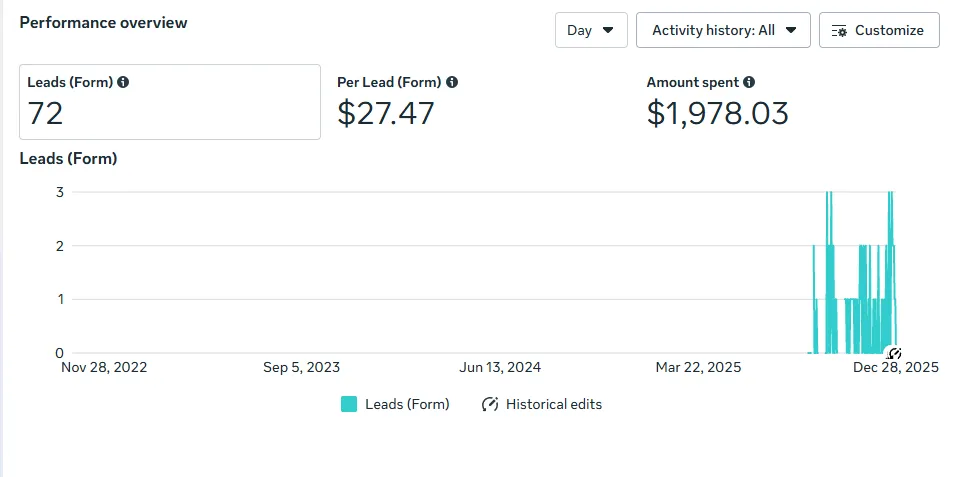954x477 pixels.
Task: Click the Nov 28, 2022 axis label
Action: (104, 368)
